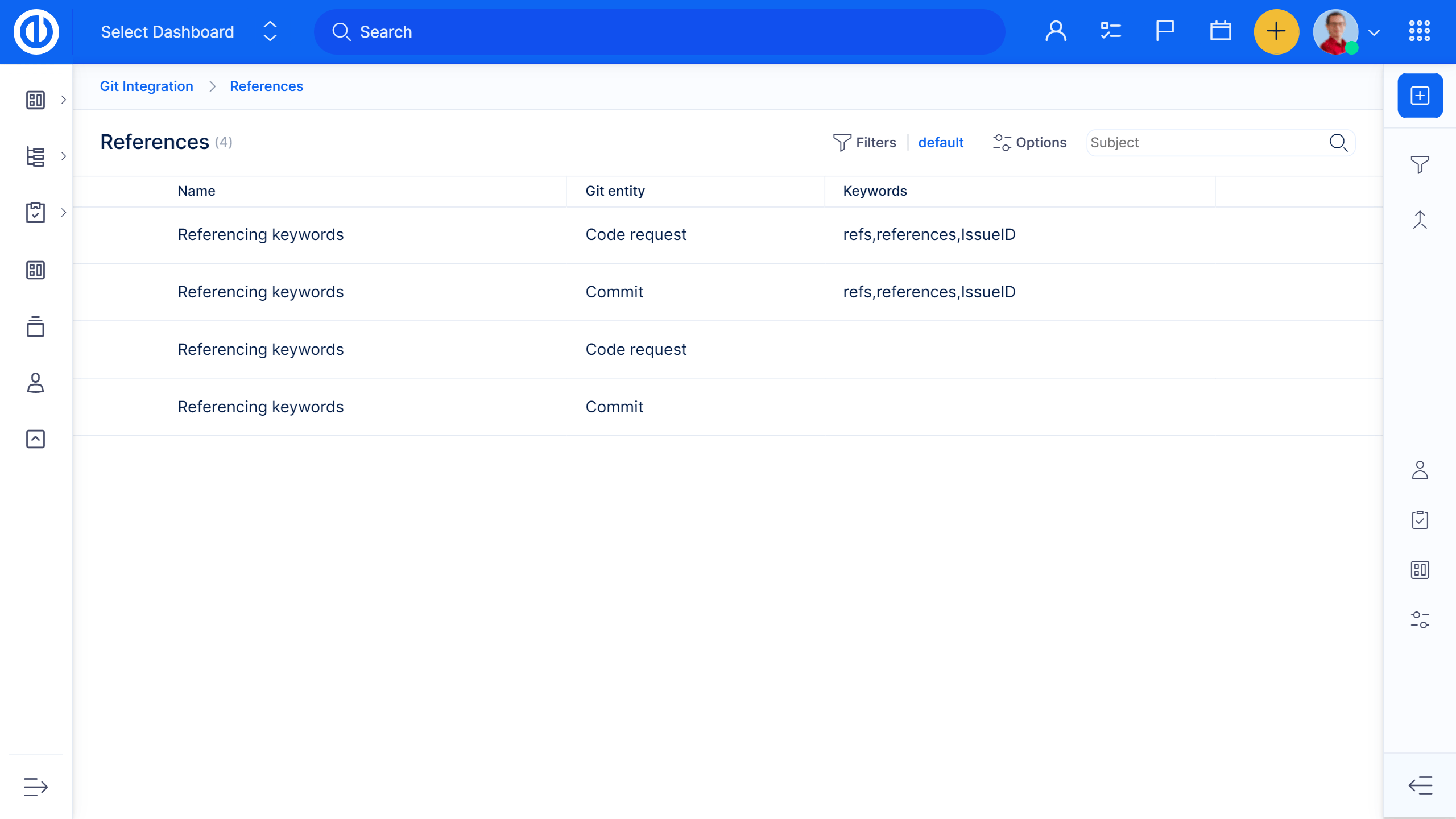Open the board icon in the left sidebar

[35, 100]
